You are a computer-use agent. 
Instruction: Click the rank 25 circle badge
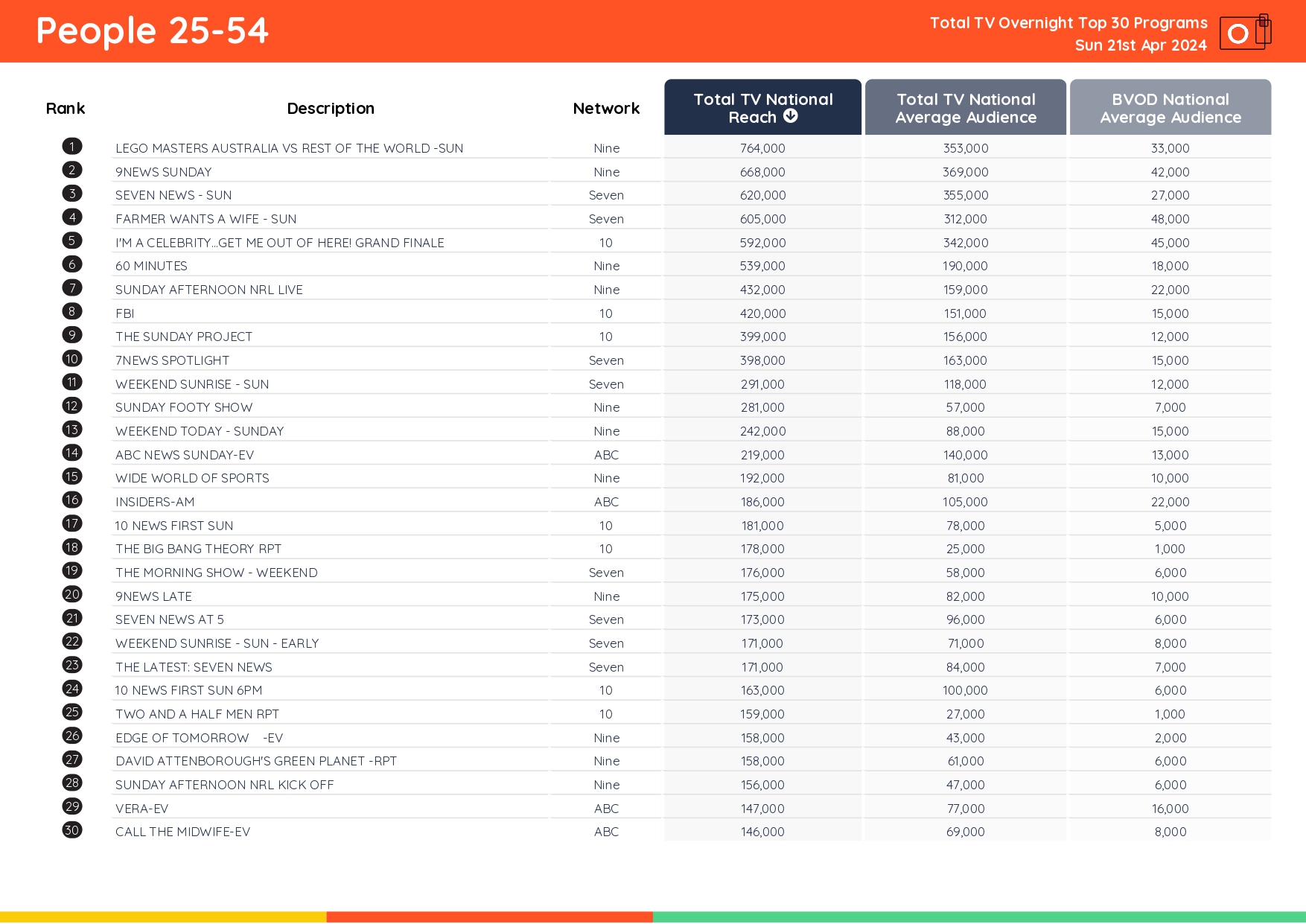tap(71, 712)
